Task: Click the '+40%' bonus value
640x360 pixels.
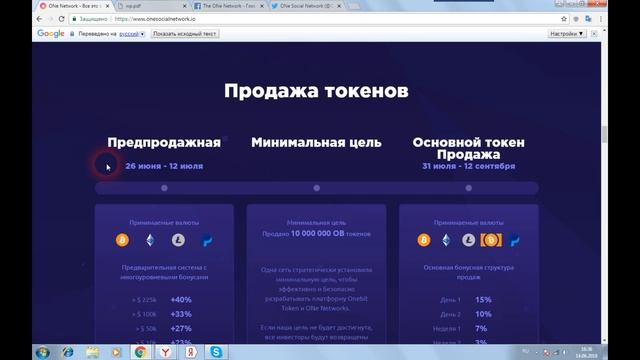Action: click(181, 300)
